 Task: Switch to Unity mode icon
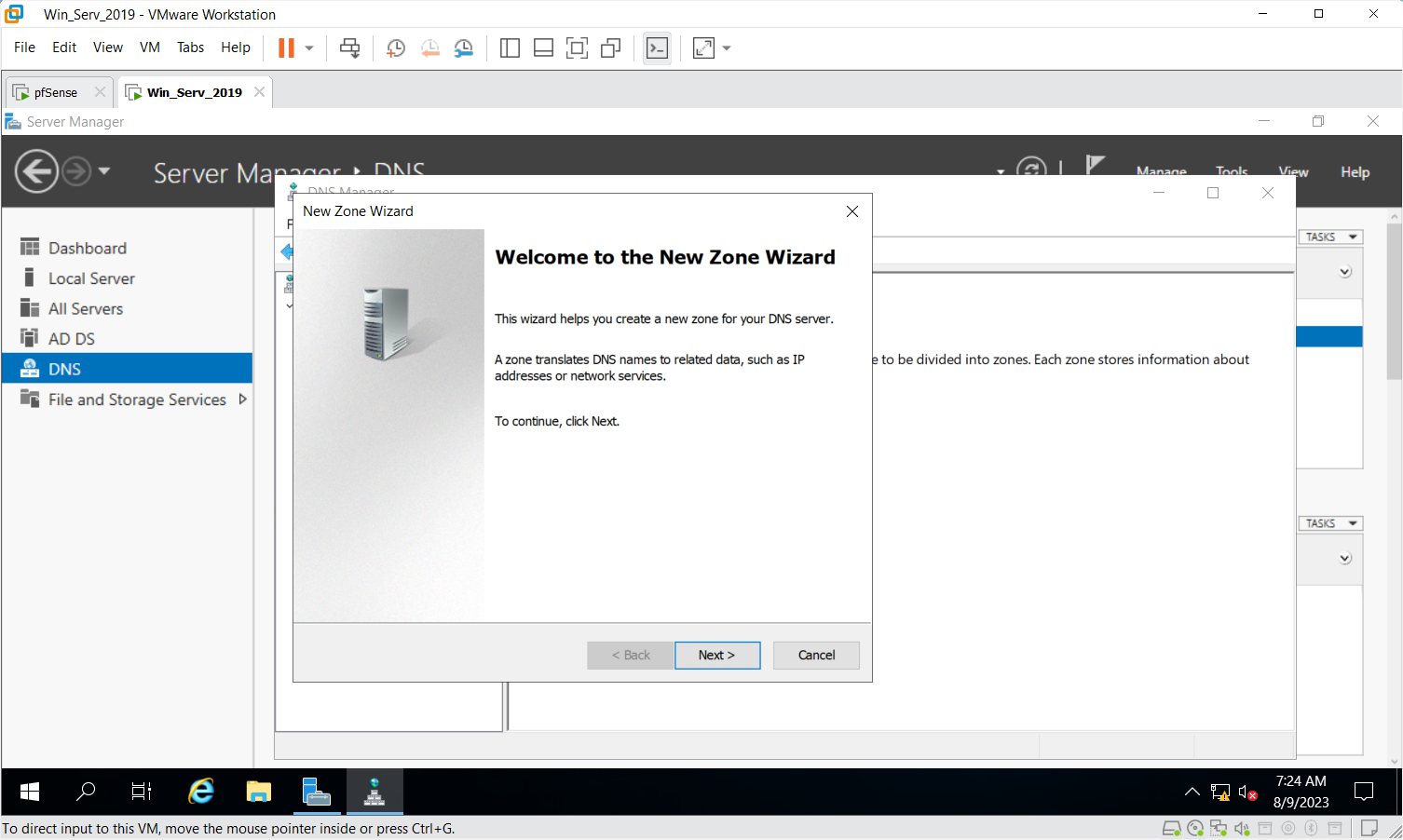(x=610, y=47)
